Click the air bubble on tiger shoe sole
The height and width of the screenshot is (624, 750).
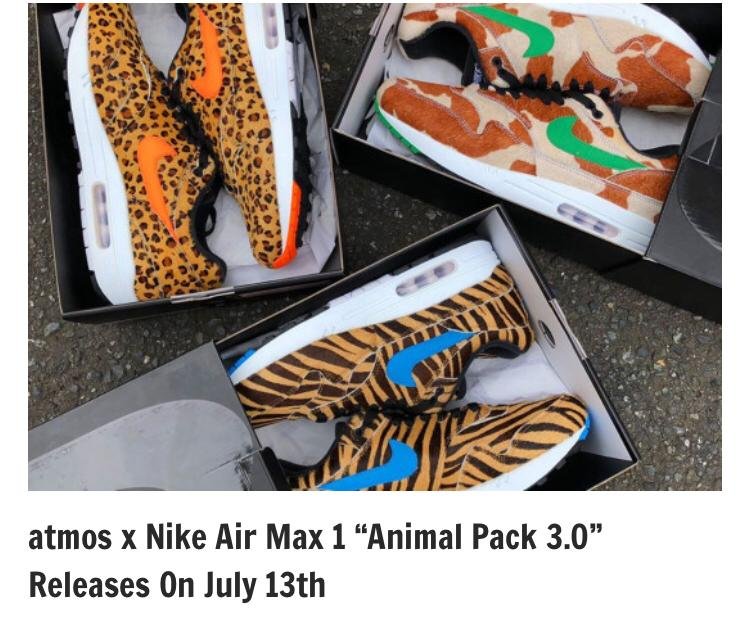tap(426, 277)
